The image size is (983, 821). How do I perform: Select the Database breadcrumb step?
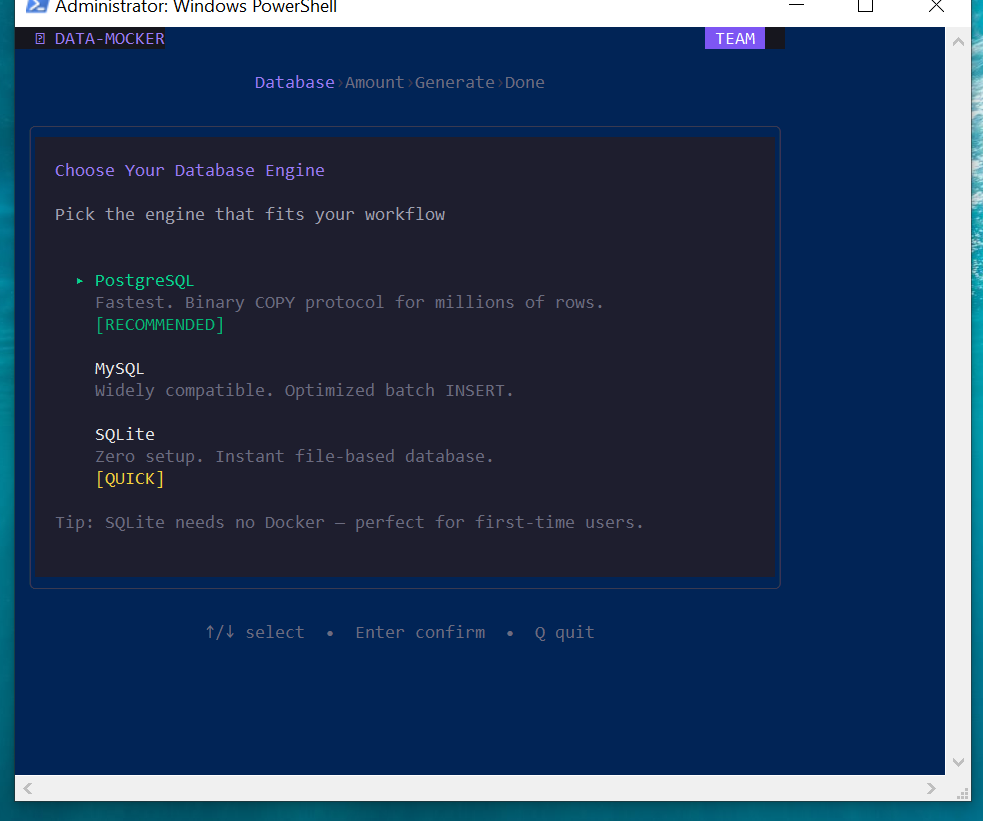[294, 82]
